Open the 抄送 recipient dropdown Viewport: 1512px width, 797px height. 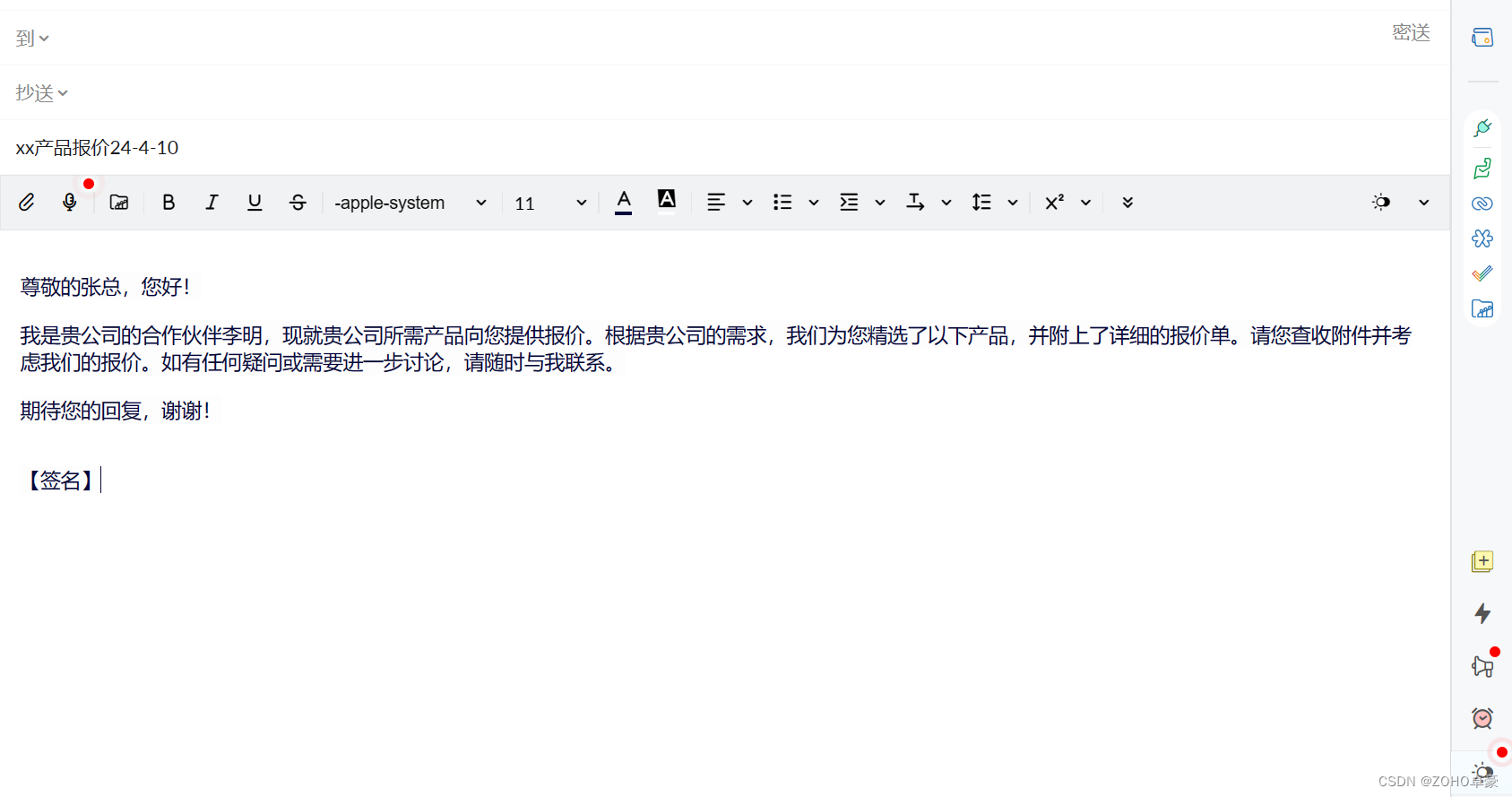click(x=41, y=93)
